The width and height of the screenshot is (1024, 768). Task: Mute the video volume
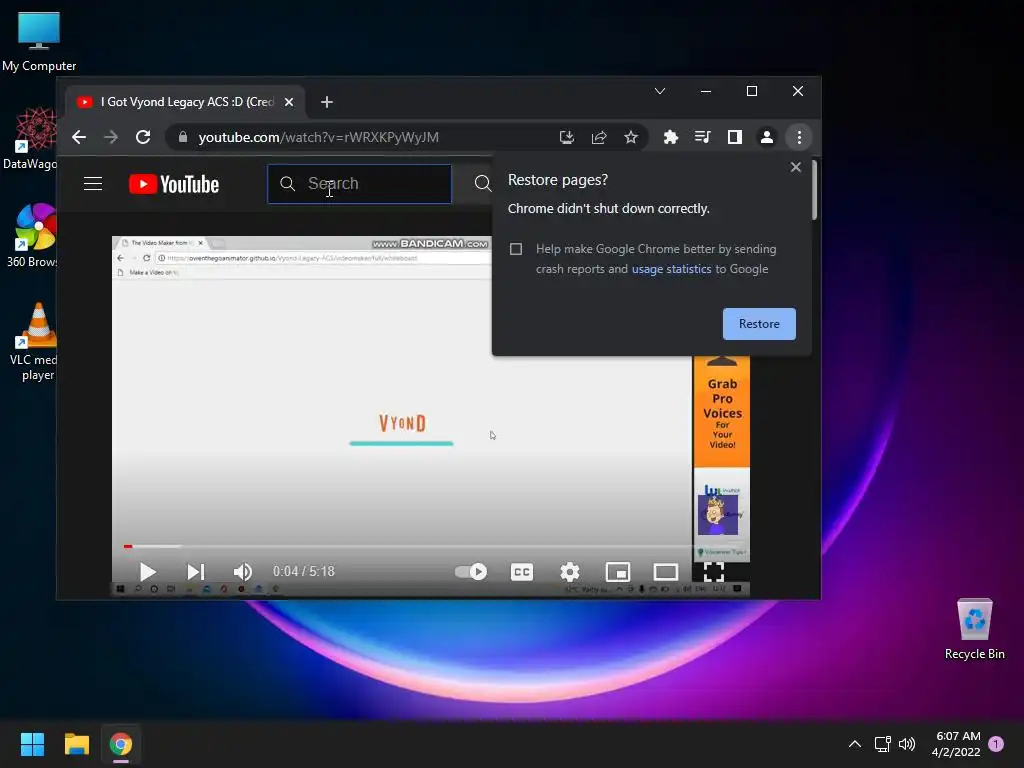pos(242,572)
